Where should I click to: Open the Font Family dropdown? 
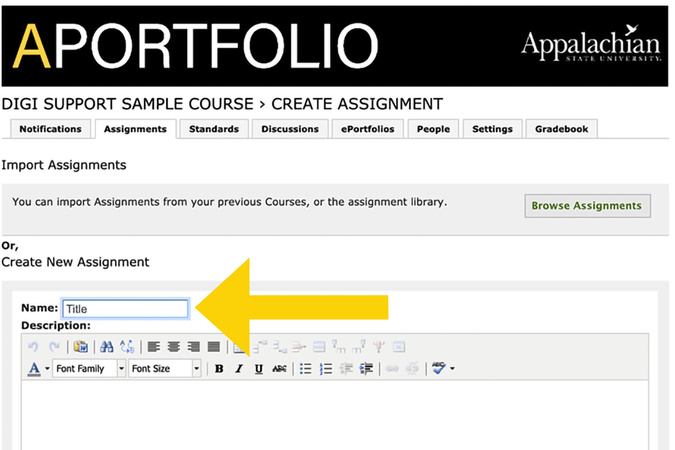89,369
